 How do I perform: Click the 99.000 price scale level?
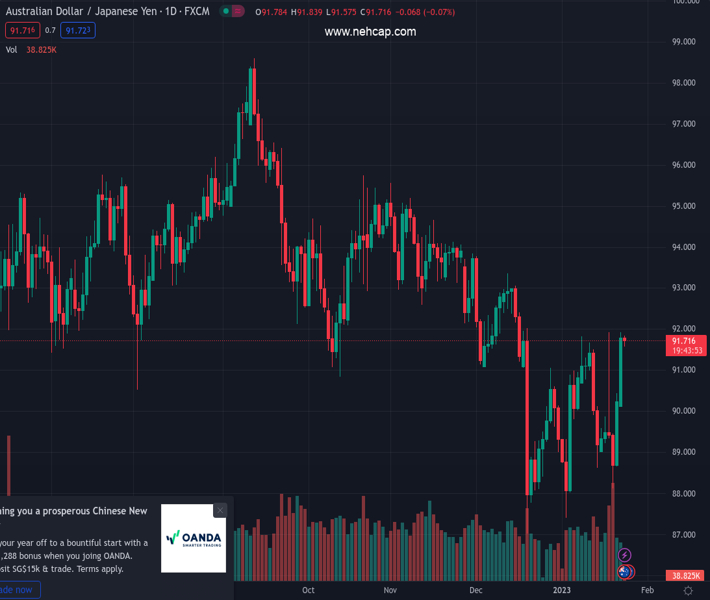pyautogui.click(x=683, y=42)
